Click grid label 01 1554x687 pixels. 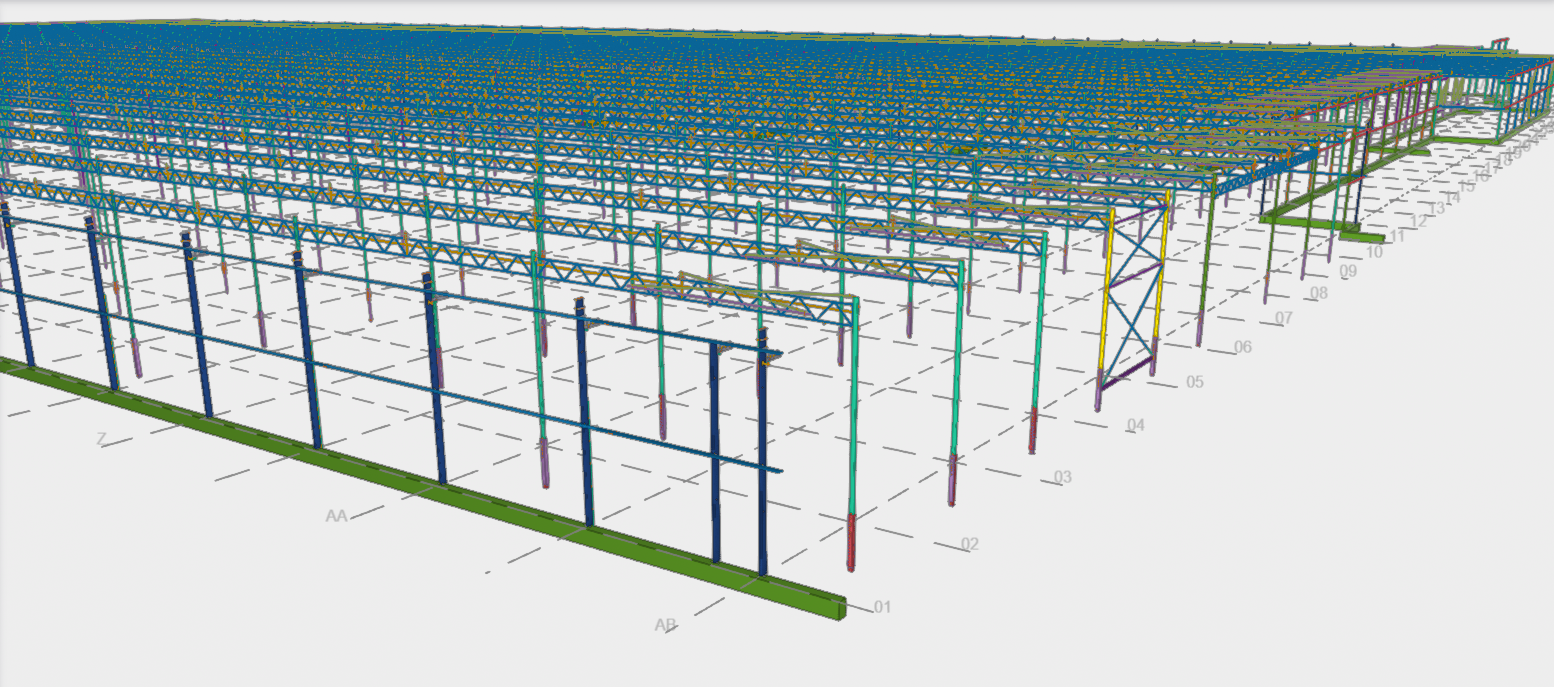[x=882, y=607]
